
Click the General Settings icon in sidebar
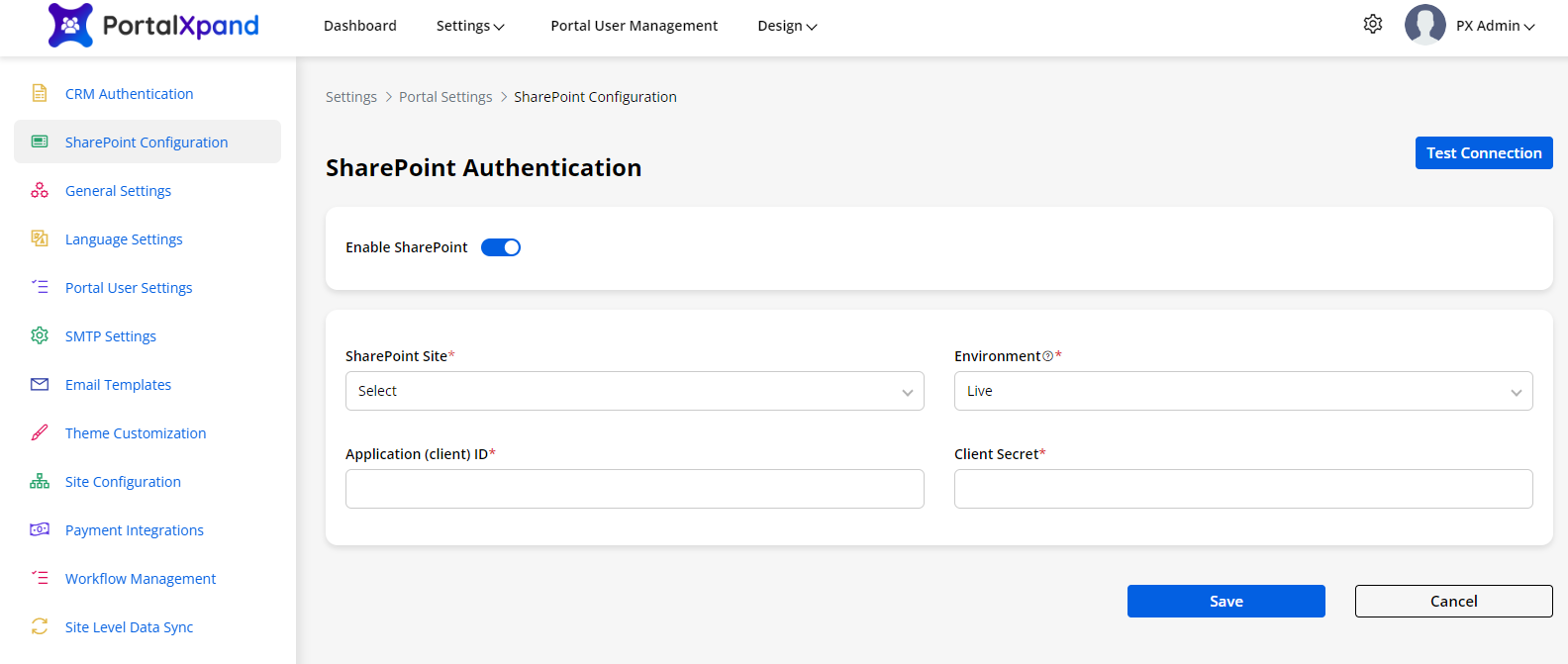click(x=40, y=190)
